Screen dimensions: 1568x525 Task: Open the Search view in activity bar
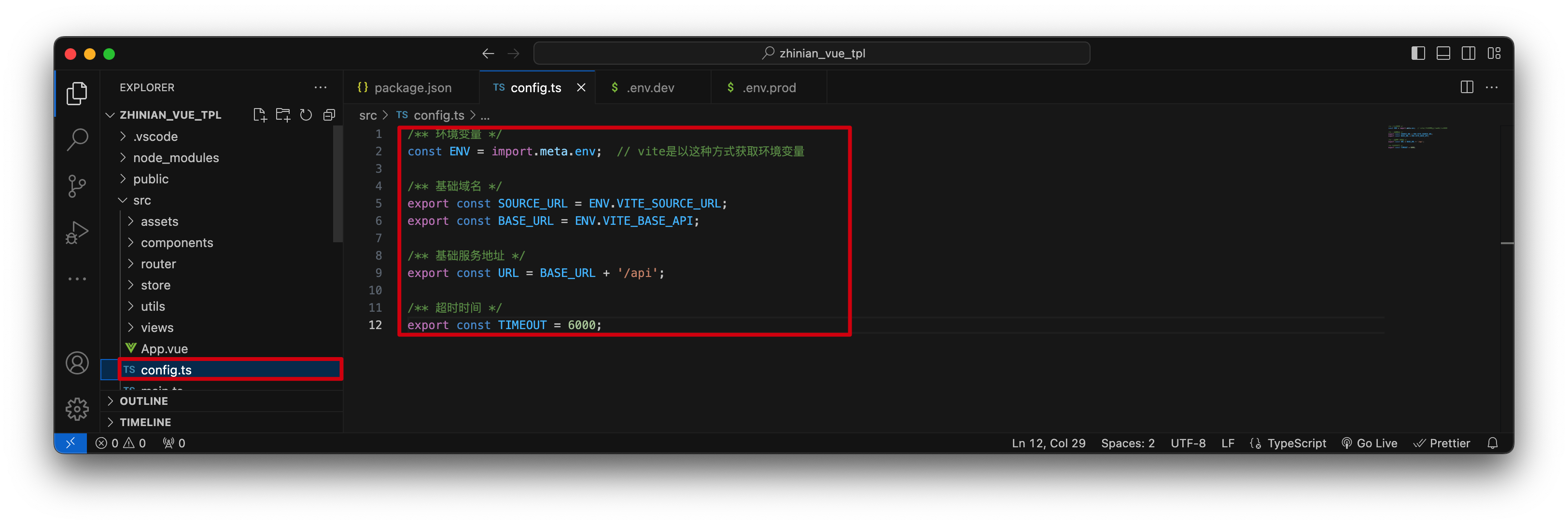coord(77,139)
